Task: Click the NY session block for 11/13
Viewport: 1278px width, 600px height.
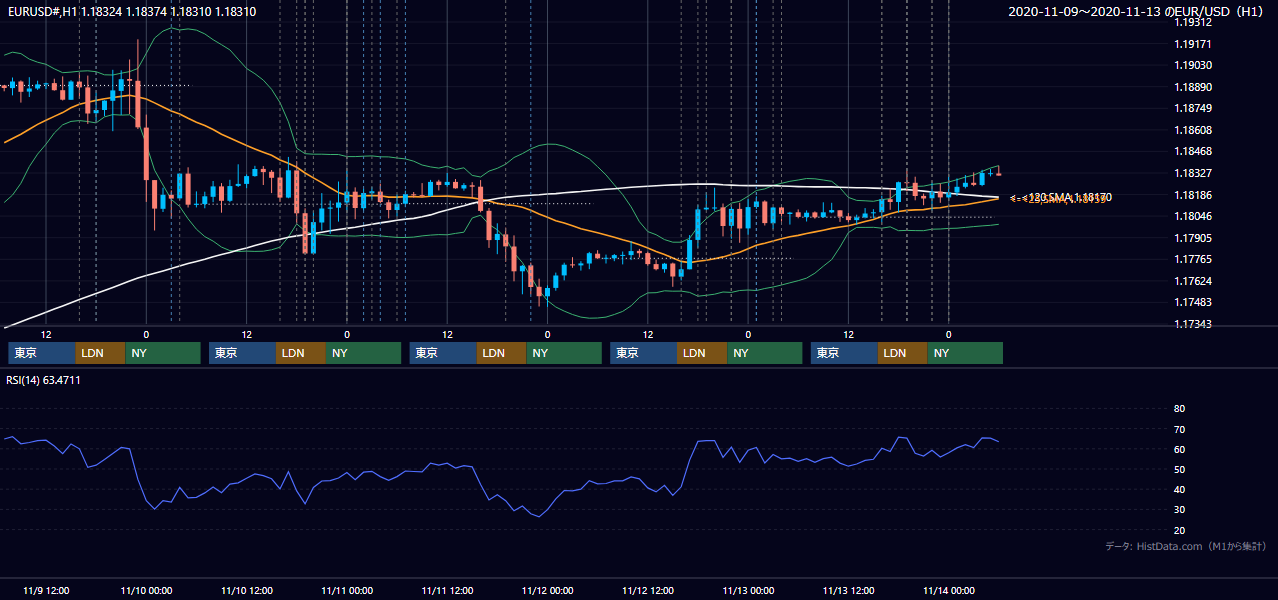Action: tap(966, 353)
